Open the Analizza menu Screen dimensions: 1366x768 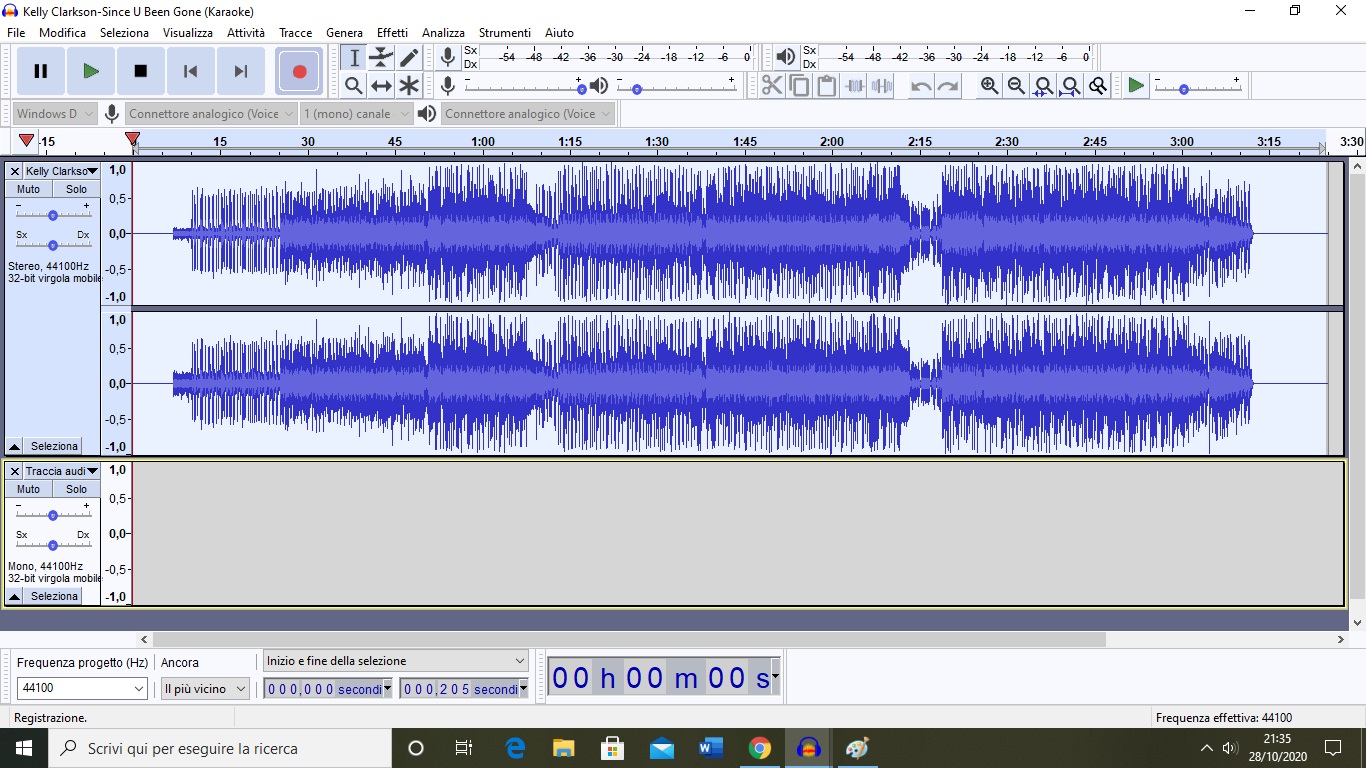click(444, 33)
